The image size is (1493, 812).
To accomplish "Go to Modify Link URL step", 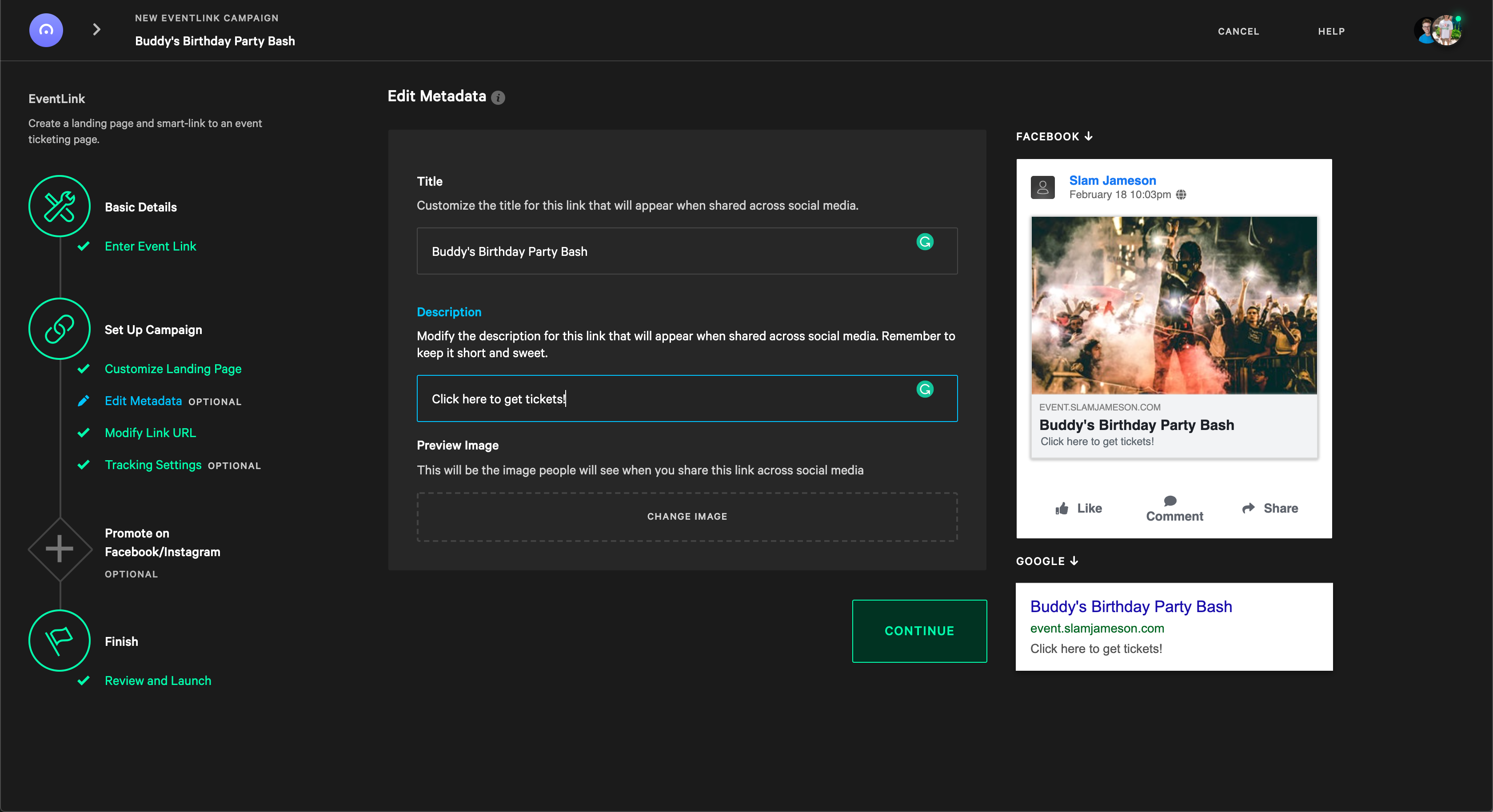I will click(x=150, y=432).
